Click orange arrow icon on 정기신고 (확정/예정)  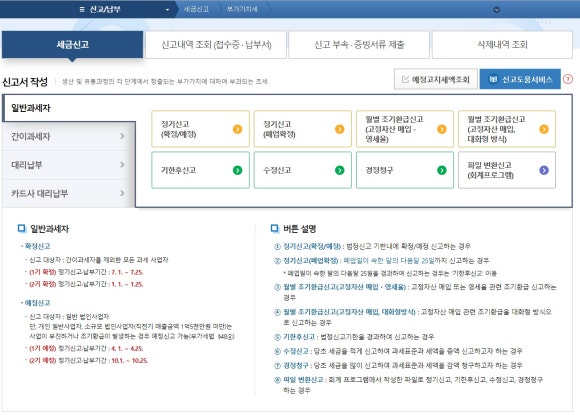pyautogui.click(x=237, y=129)
